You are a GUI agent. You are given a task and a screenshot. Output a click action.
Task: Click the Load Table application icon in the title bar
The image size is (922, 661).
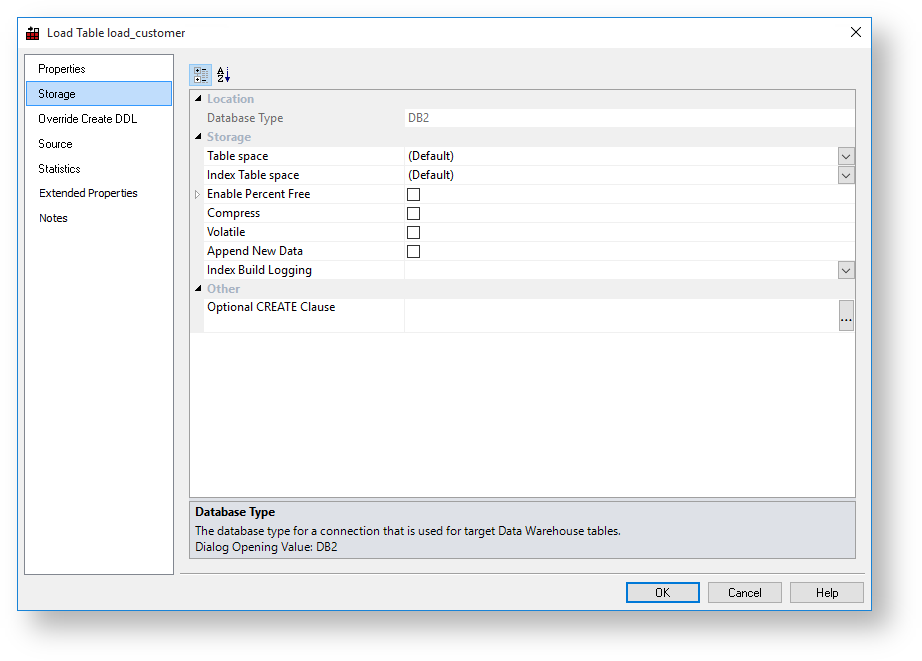pyautogui.click(x=32, y=34)
